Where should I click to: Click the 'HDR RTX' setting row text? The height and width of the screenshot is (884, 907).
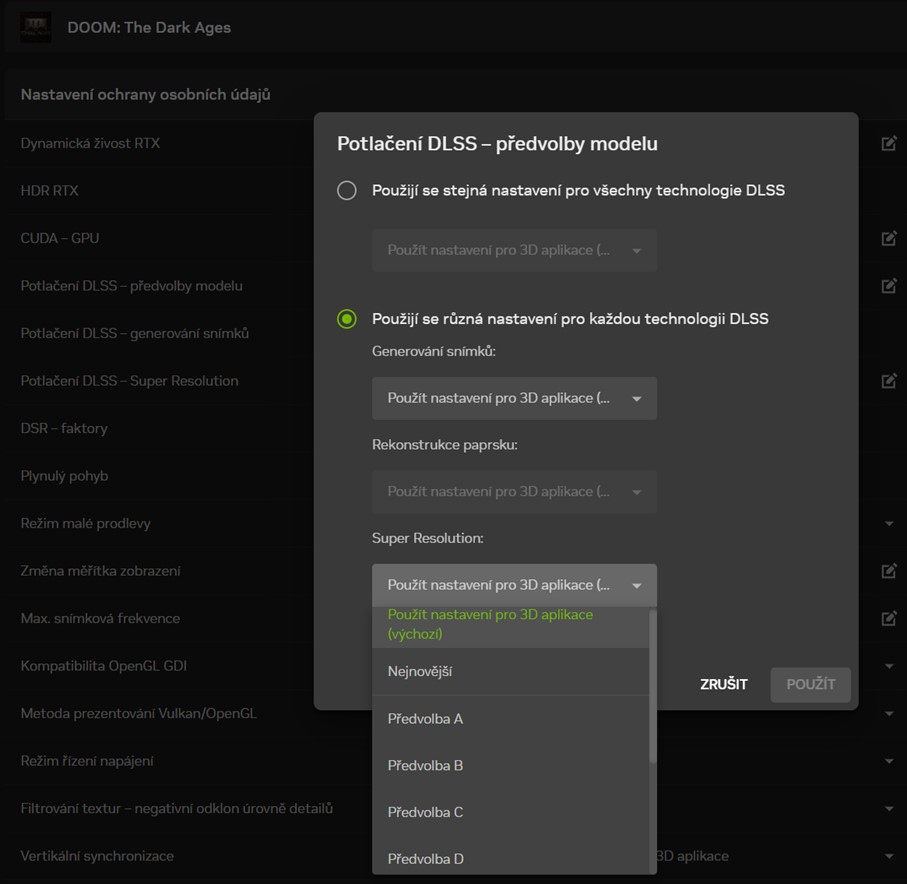[49, 190]
